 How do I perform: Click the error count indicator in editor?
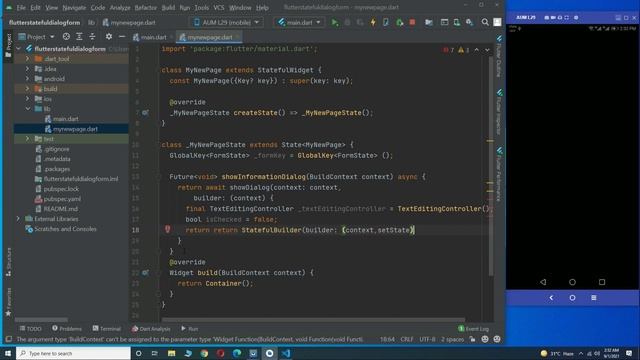[x=449, y=50]
